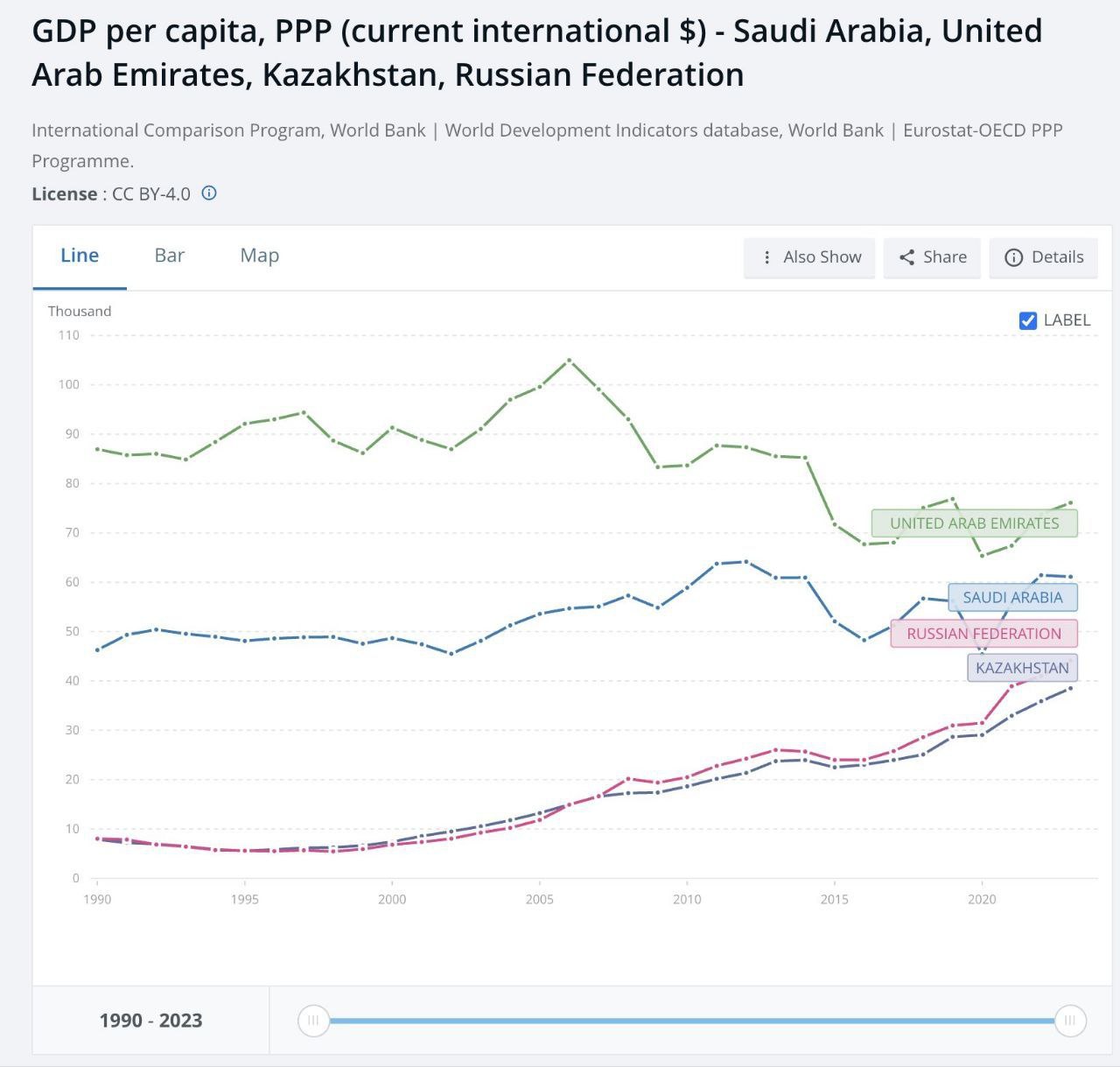Click left handle of year range slider
This screenshot has height=1067, width=1120.
click(313, 1021)
